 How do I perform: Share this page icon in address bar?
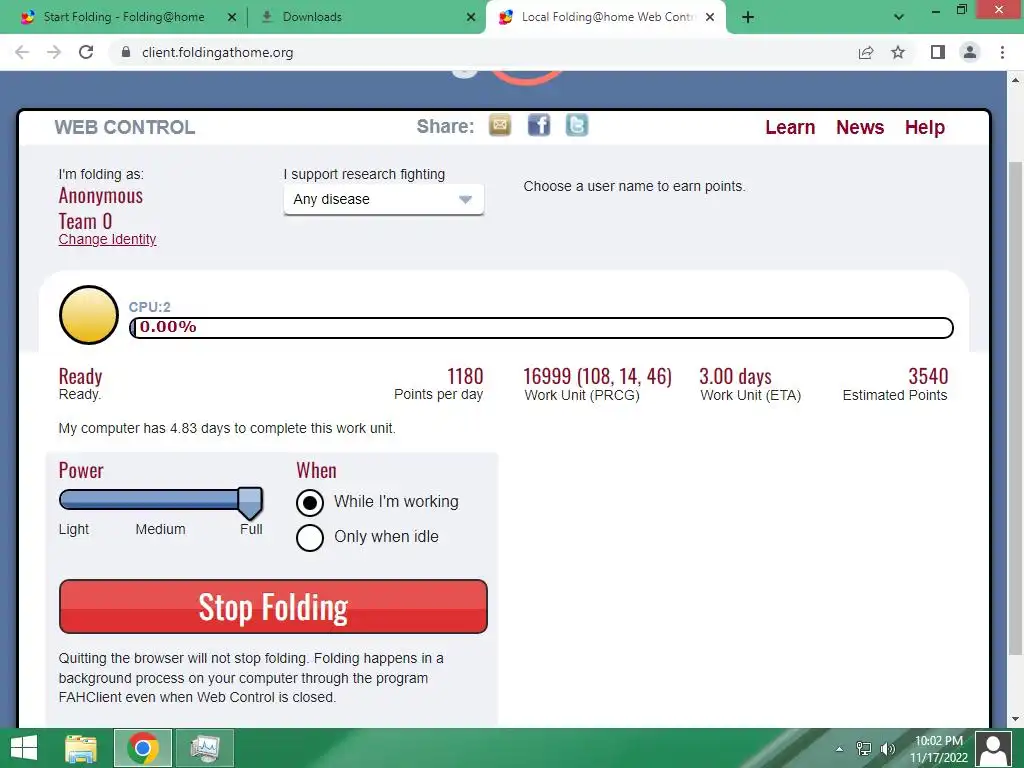866,52
